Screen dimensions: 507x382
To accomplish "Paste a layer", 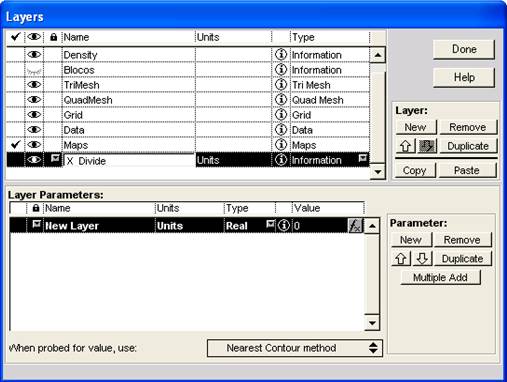I will click(x=467, y=170).
